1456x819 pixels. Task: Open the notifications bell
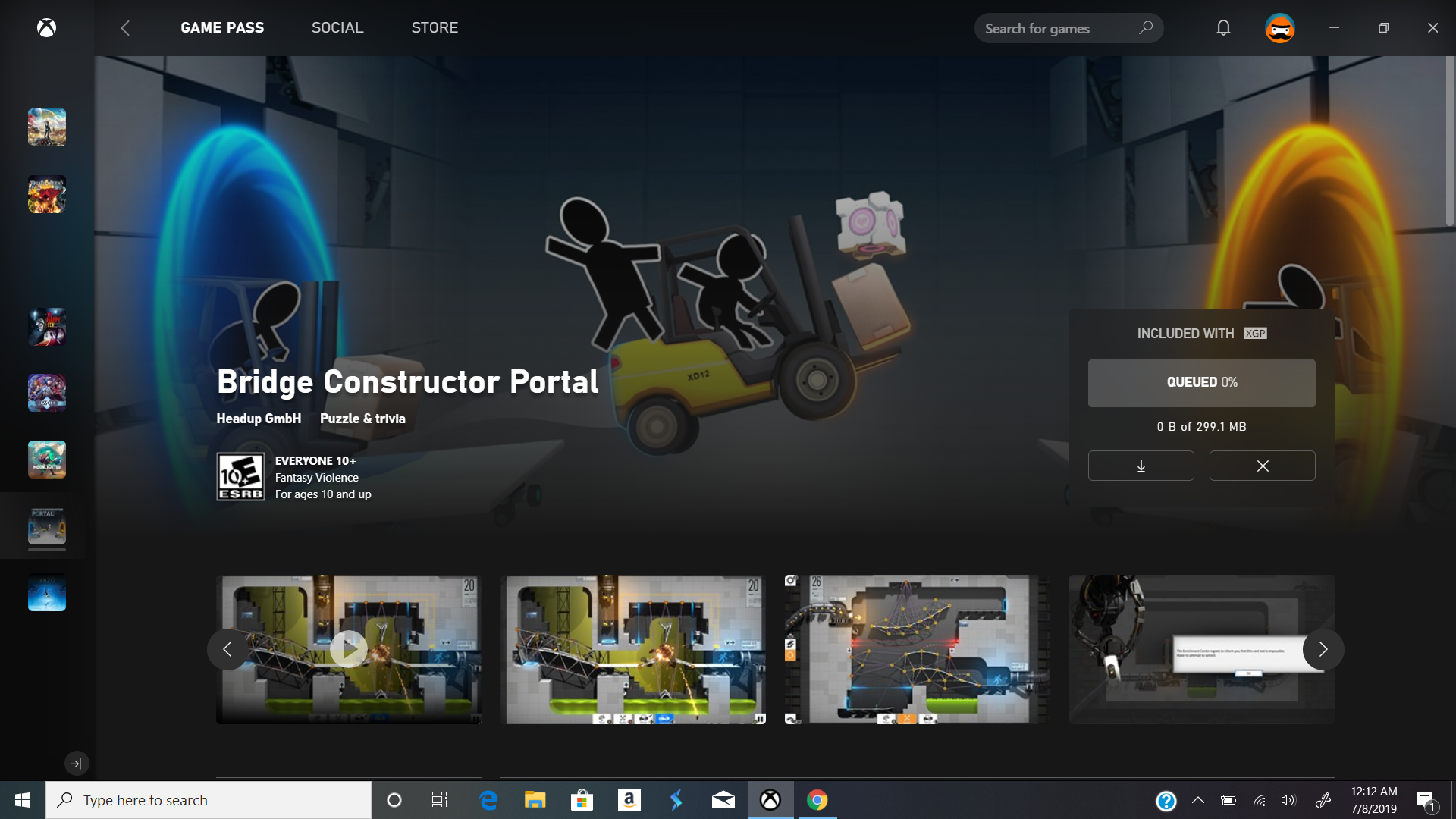[1223, 28]
